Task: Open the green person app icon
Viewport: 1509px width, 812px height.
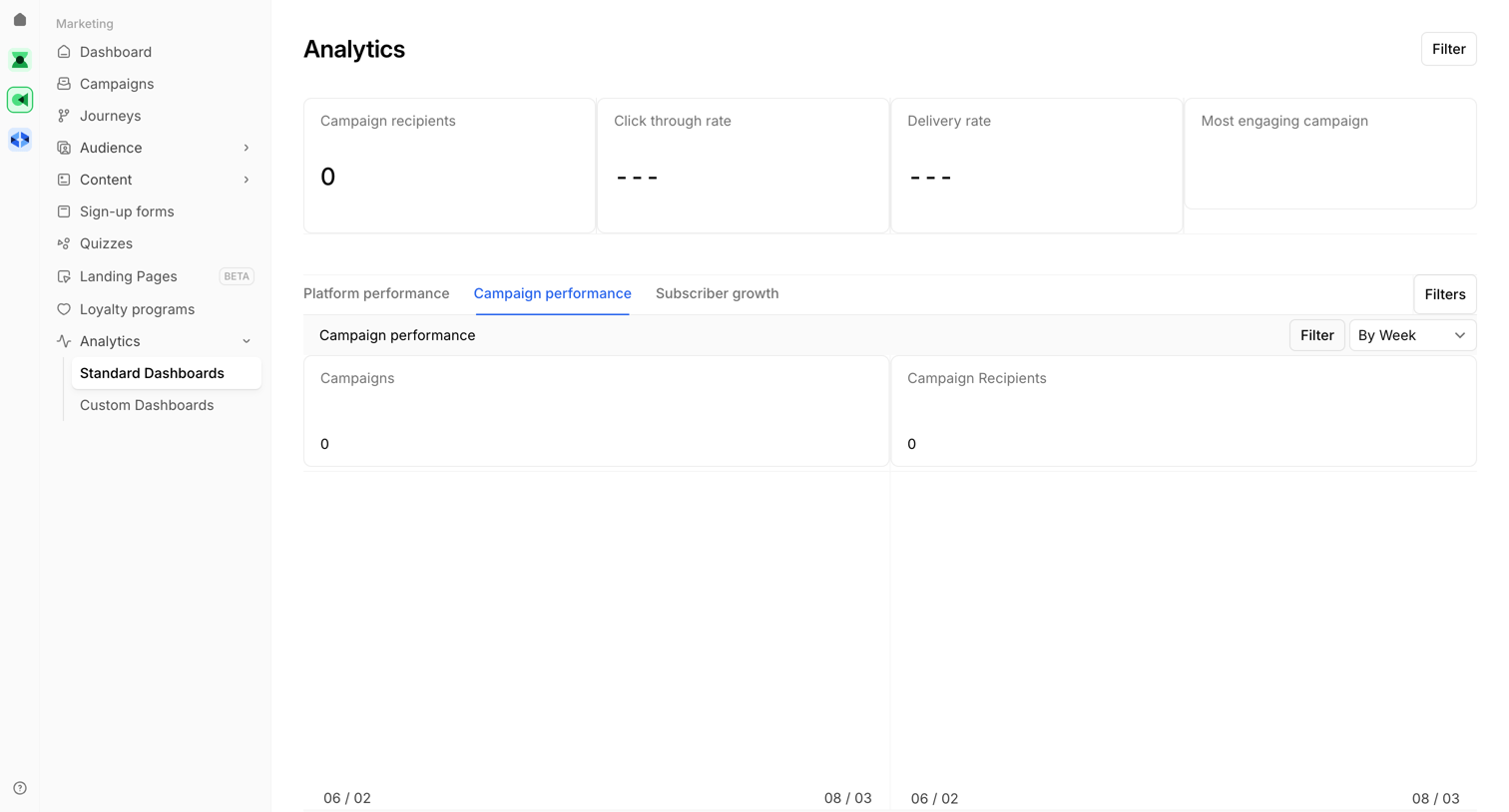Action: pos(20,60)
